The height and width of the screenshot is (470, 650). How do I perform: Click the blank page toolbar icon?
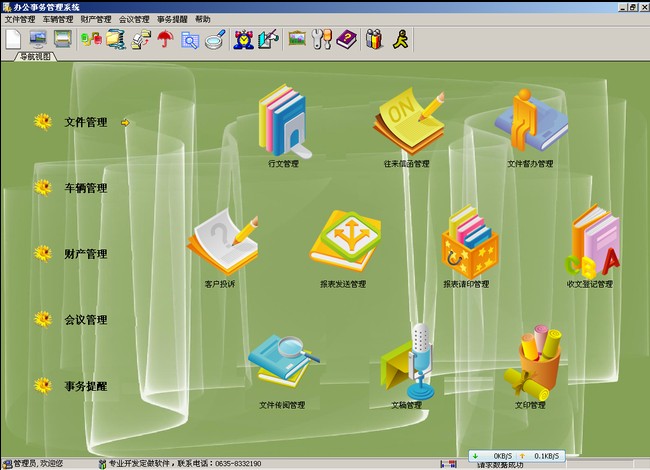click(x=13, y=40)
